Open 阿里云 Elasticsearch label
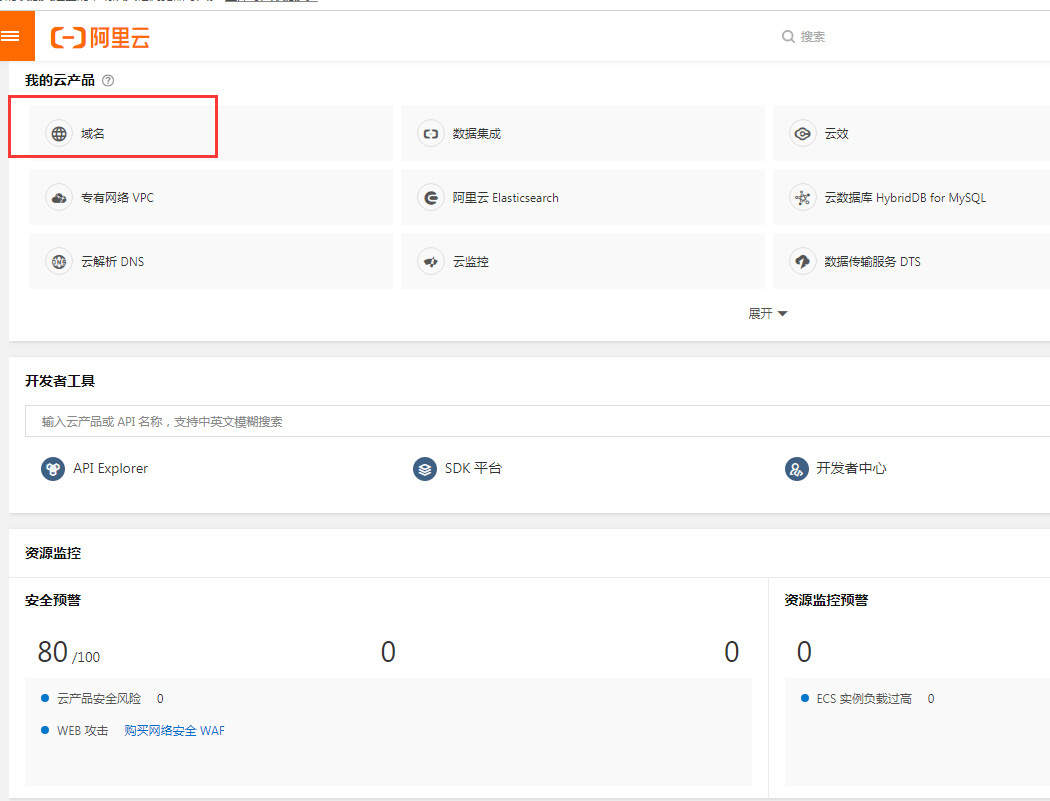 click(x=506, y=198)
